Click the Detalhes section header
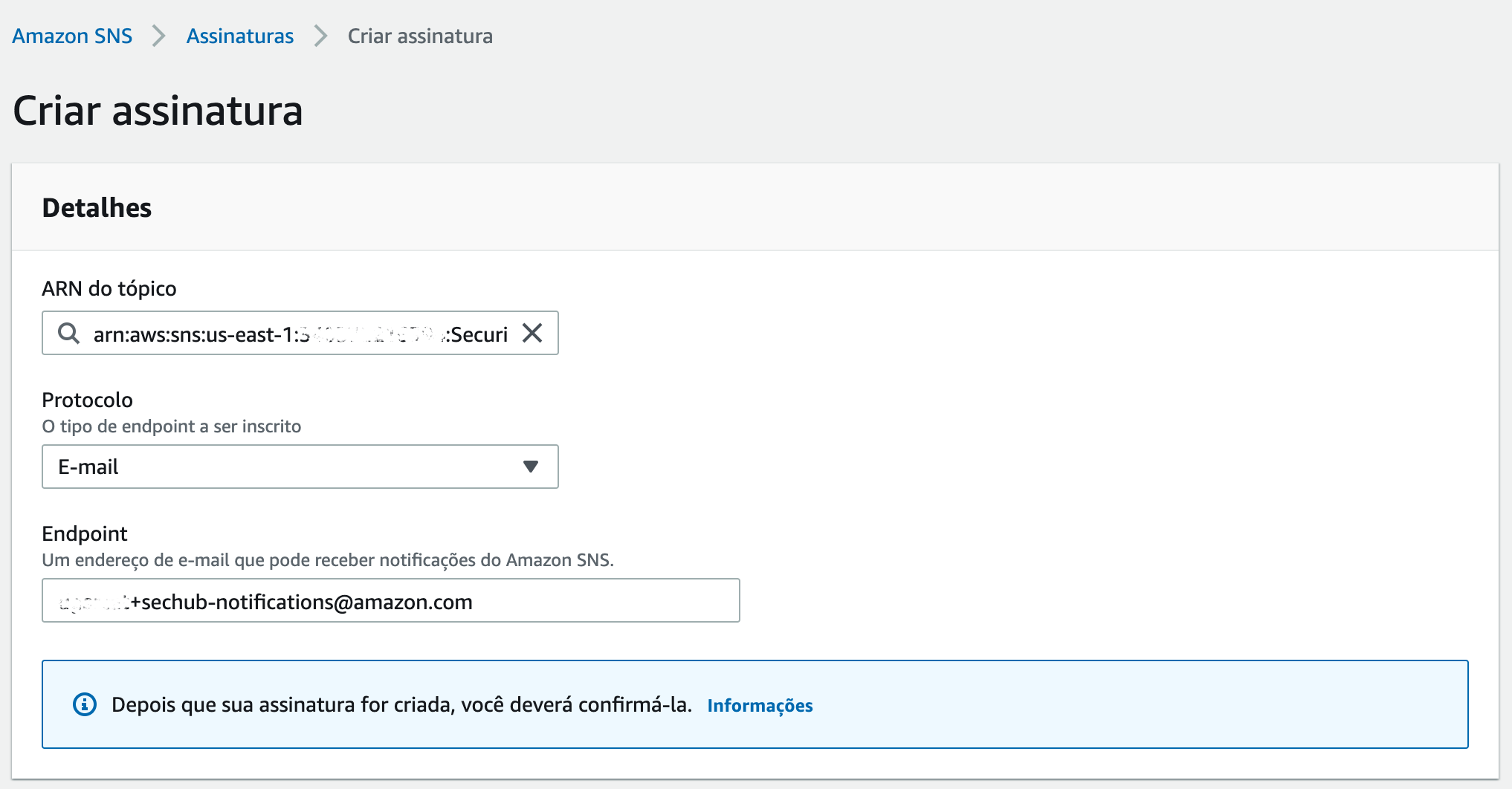 (x=97, y=208)
